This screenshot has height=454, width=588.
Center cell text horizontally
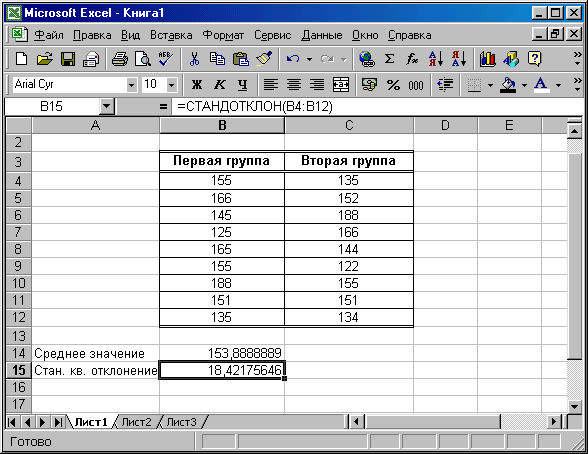pyautogui.click(x=294, y=85)
